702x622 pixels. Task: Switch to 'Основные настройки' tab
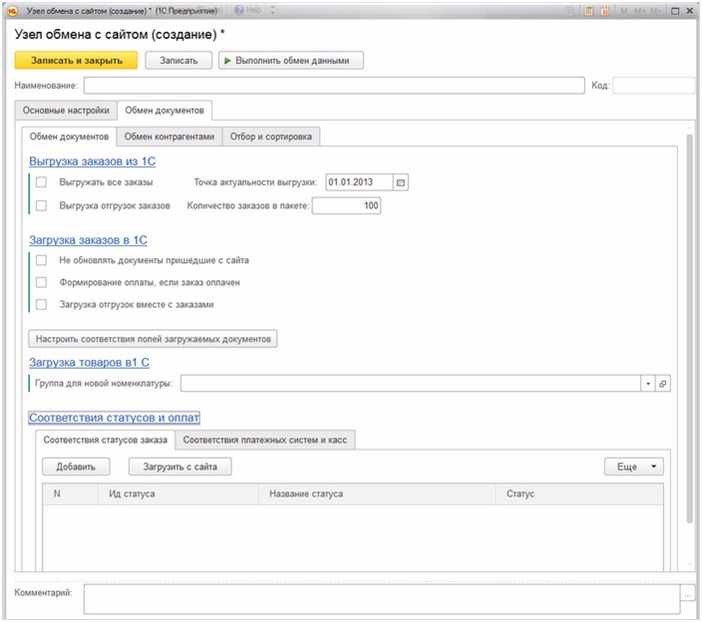[66, 111]
